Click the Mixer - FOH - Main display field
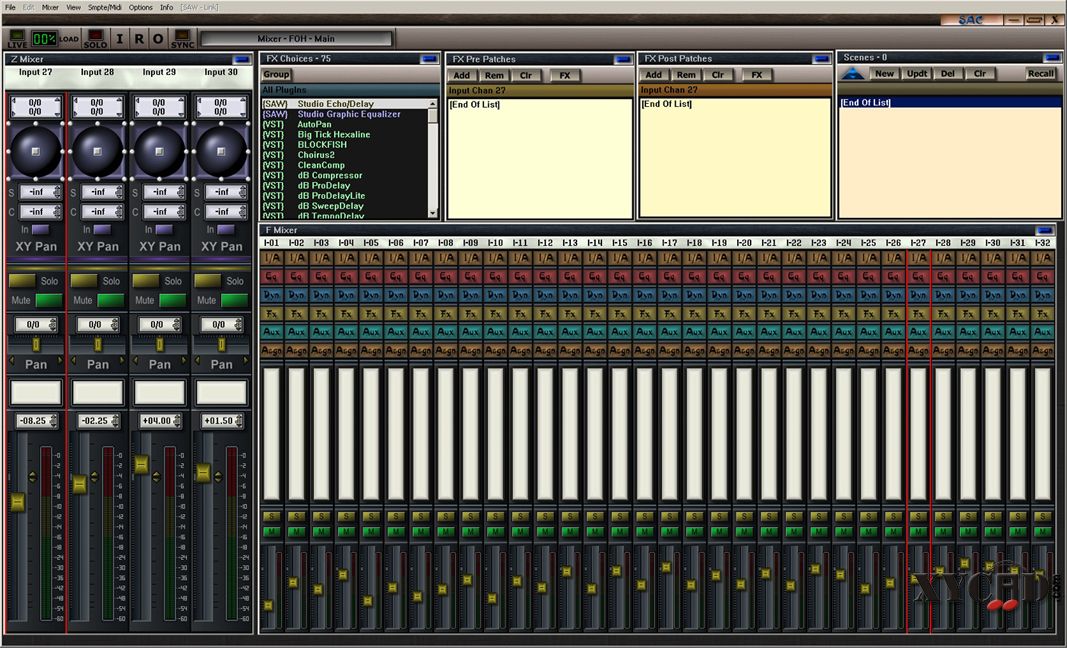Image resolution: width=1067 pixels, height=648 pixels. click(x=296, y=39)
